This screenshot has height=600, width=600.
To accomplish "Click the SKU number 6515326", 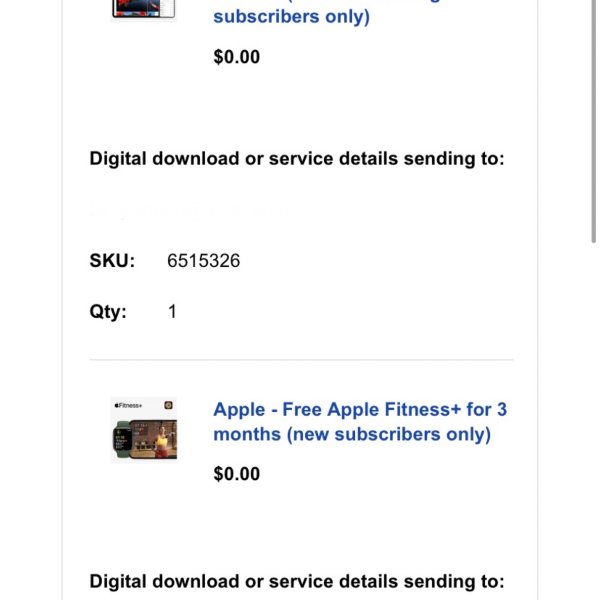I will pos(204,261).
